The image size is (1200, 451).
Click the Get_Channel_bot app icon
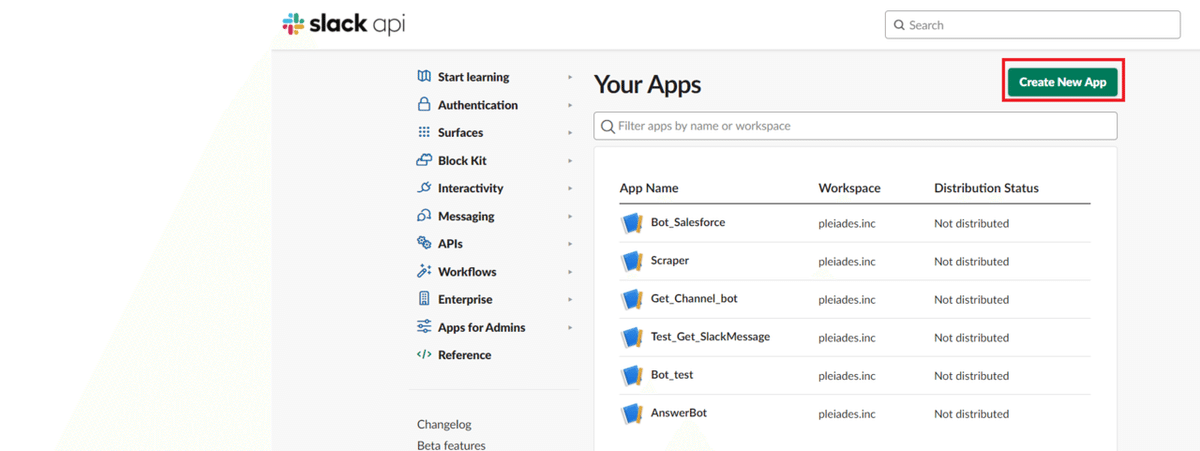(631, 299)
